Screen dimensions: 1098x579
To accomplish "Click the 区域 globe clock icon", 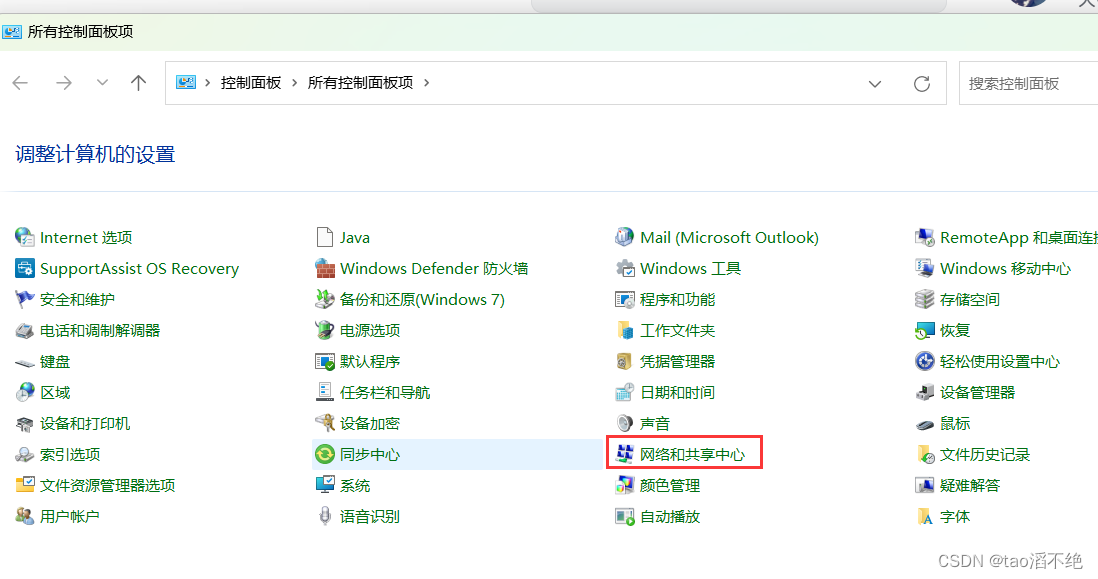I will (x=25, y=392).
